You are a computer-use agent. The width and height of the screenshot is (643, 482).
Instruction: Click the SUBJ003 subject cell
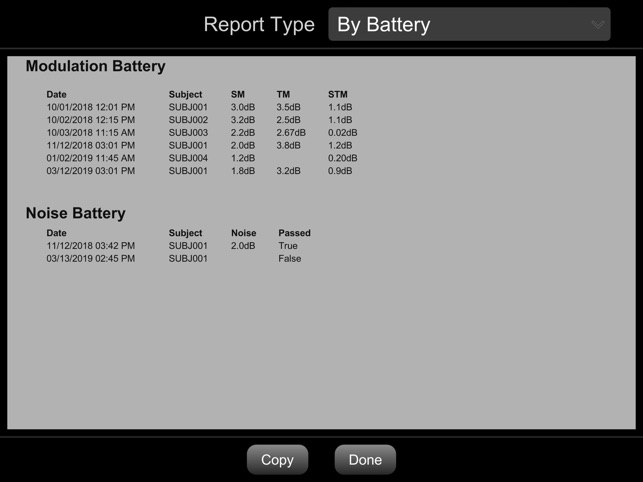click(x=188, y=132)
